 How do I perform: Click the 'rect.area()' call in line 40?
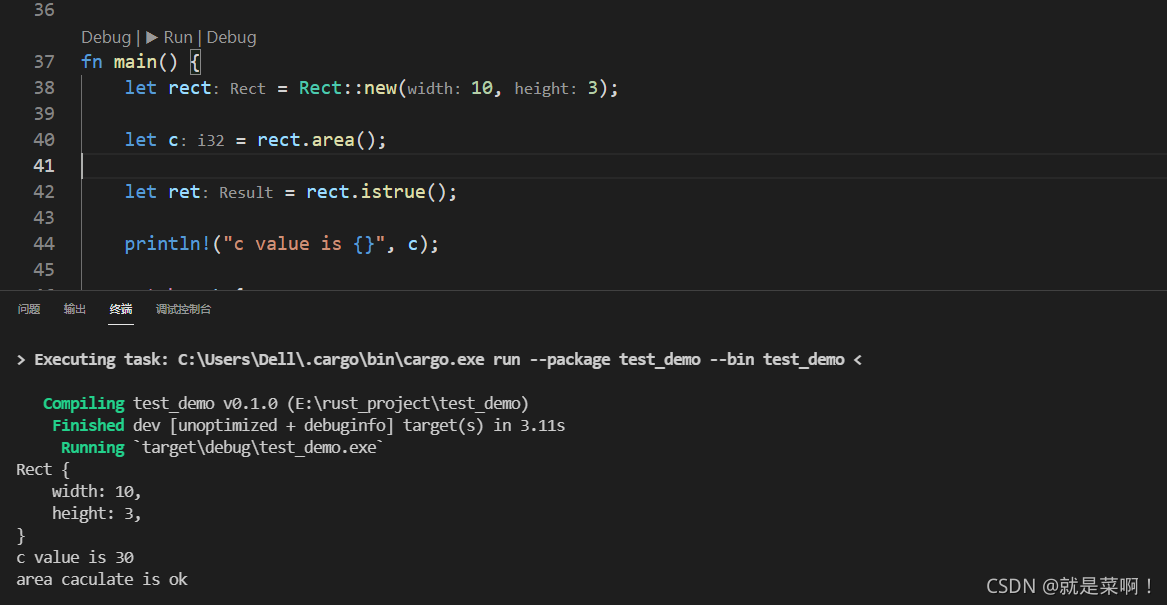point(316,140)
